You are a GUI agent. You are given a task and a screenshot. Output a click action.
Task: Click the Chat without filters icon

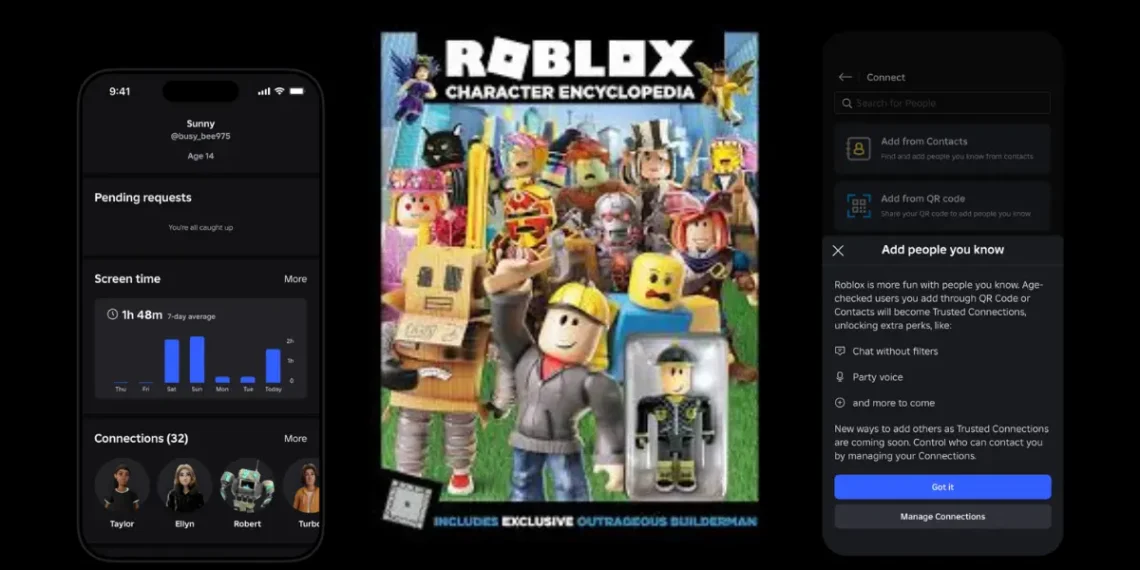click(x=840, y=351)
